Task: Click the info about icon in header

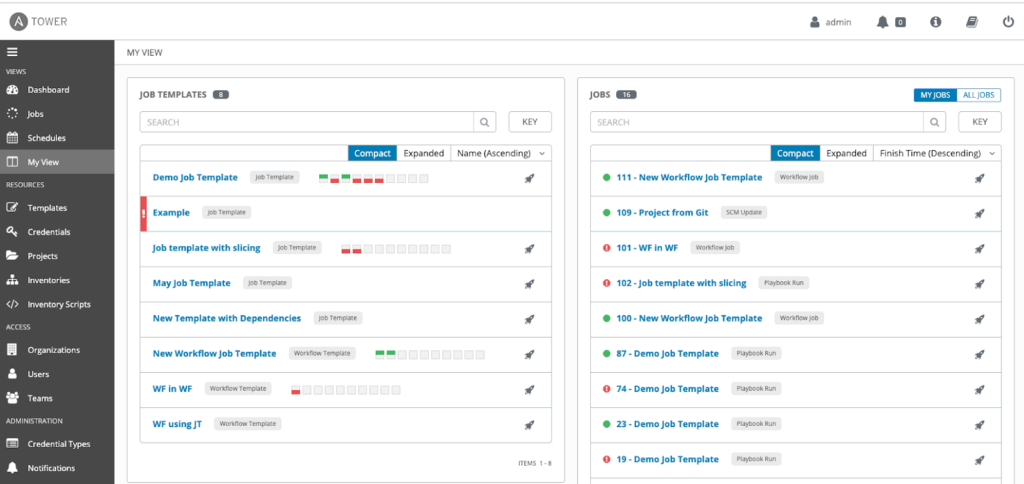Action: coord(935,21)
